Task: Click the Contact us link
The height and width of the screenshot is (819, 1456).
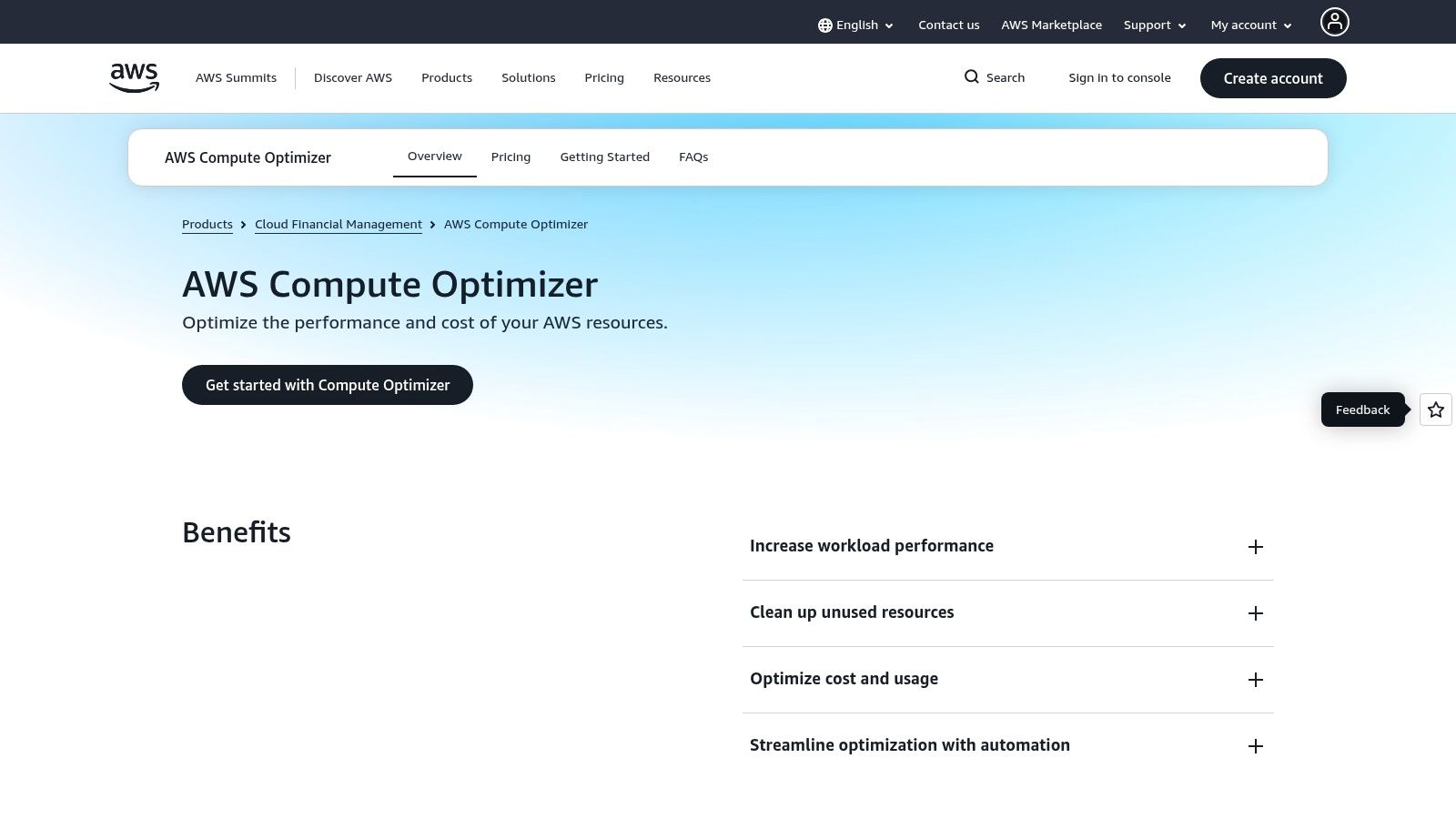Action: [x=949, y=25]
